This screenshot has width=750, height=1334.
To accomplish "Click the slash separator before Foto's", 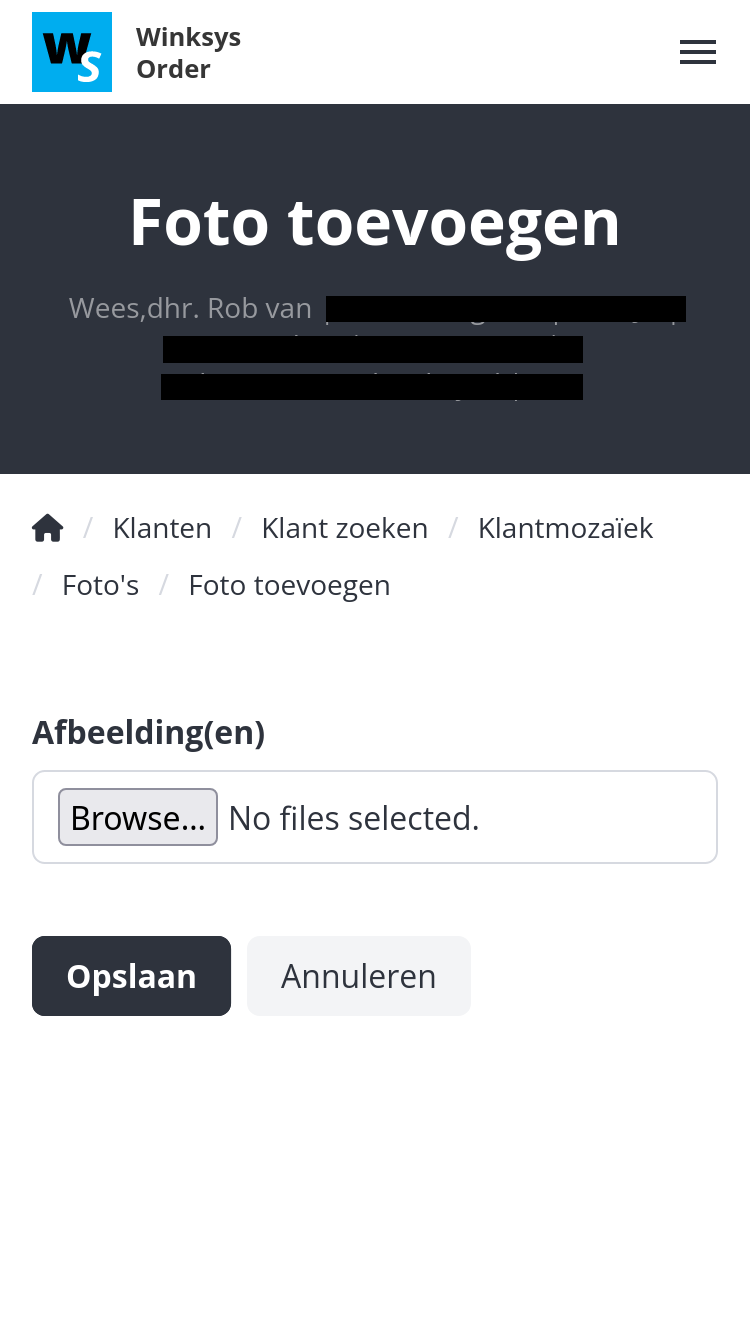I will coord(37,585).
